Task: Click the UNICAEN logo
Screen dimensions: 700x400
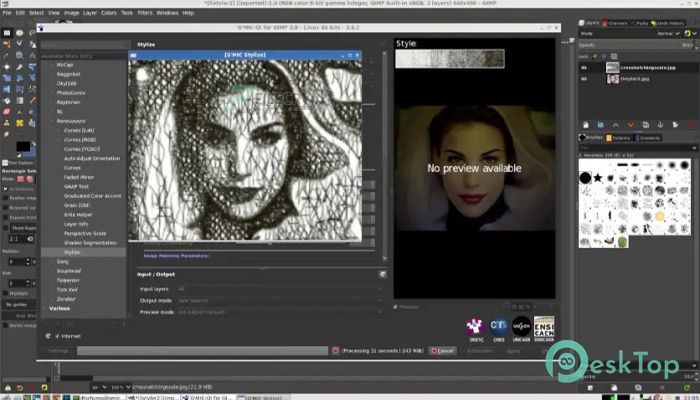Action: tap(521, 329)
